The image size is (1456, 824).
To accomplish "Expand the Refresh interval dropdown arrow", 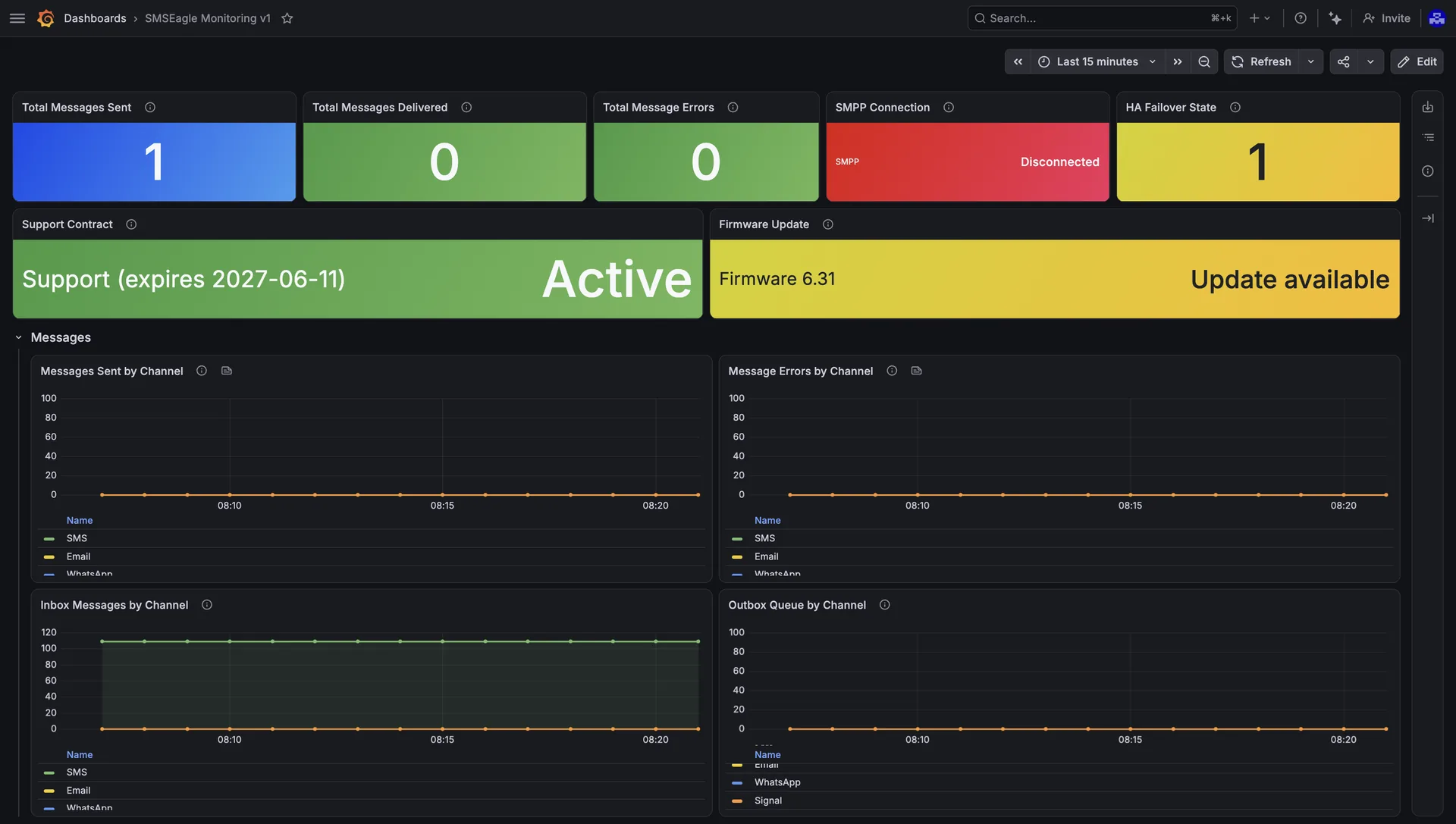I will click(1311, 62).
